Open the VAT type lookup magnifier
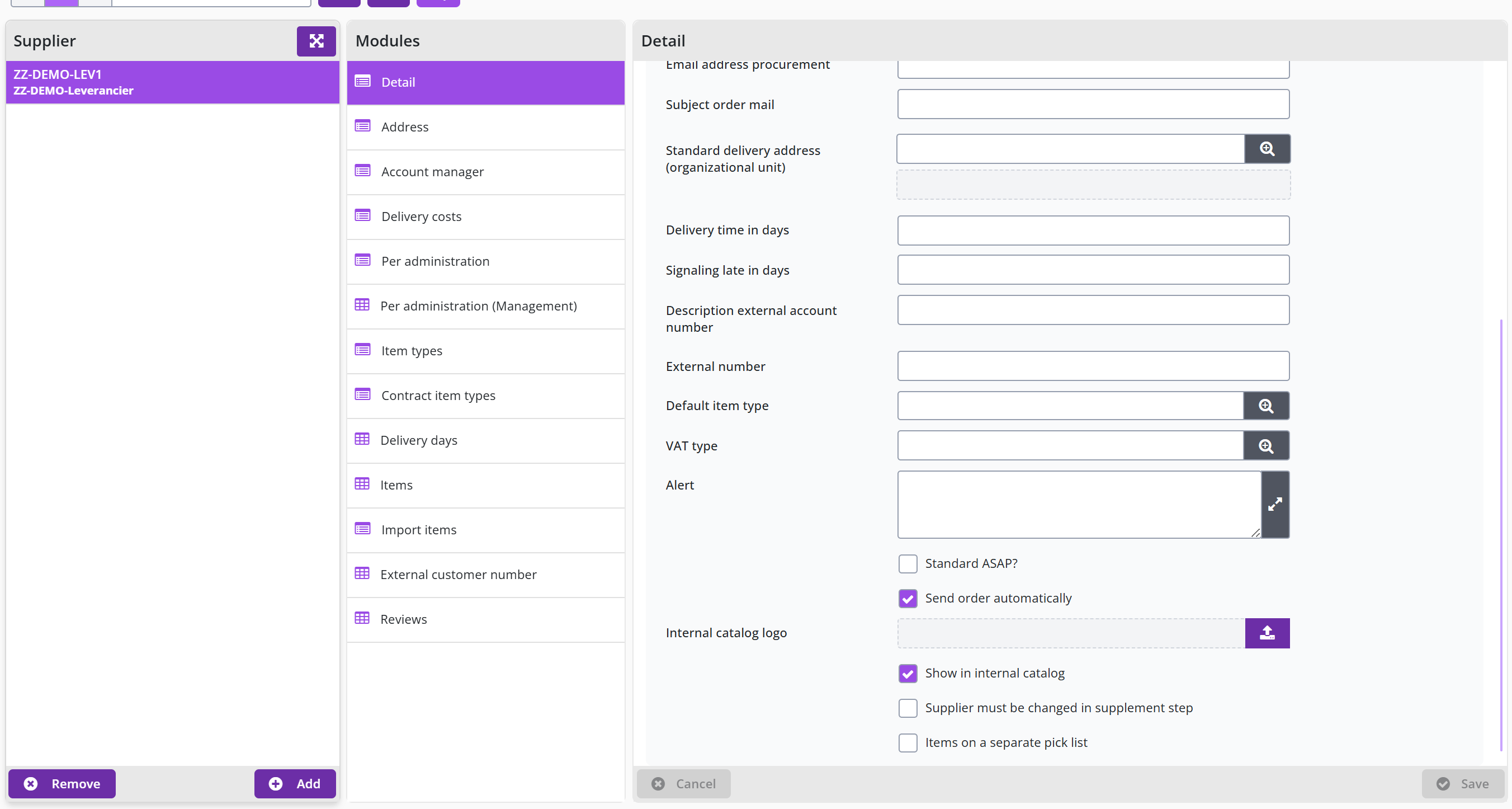 (1266, 445)
